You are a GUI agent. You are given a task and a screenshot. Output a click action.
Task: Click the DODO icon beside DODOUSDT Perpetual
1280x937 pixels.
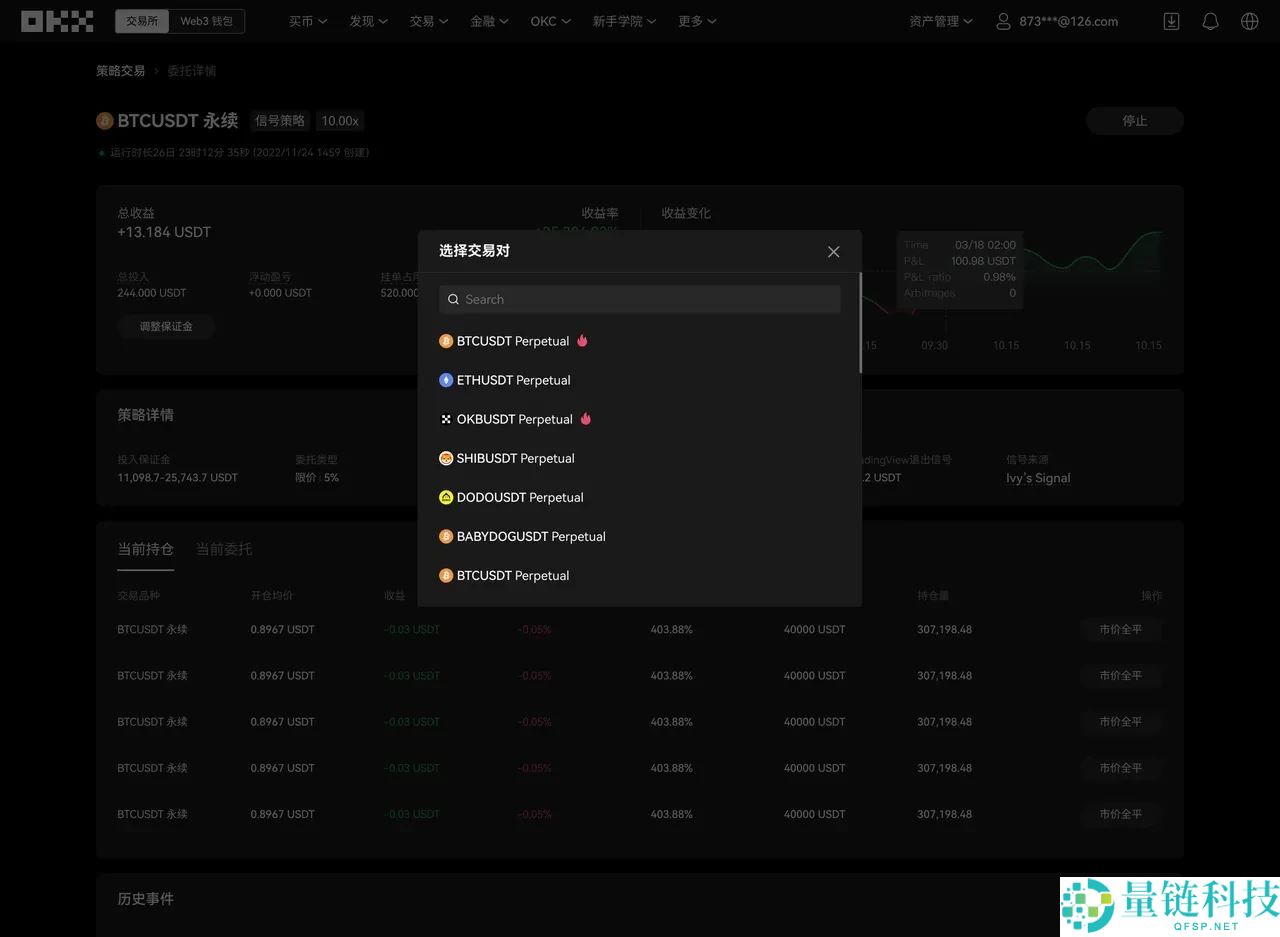445,497
